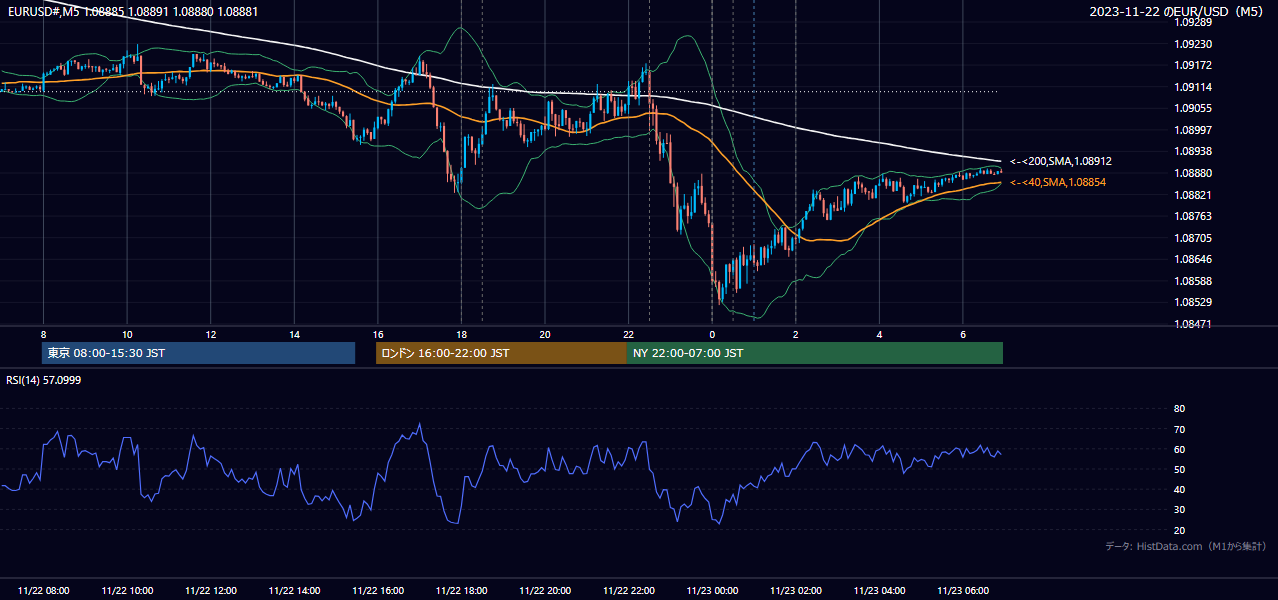This screenshot has width=1278, height=600.
Task: Click the bottom time label 11/23 06:00
Action: 963,591
